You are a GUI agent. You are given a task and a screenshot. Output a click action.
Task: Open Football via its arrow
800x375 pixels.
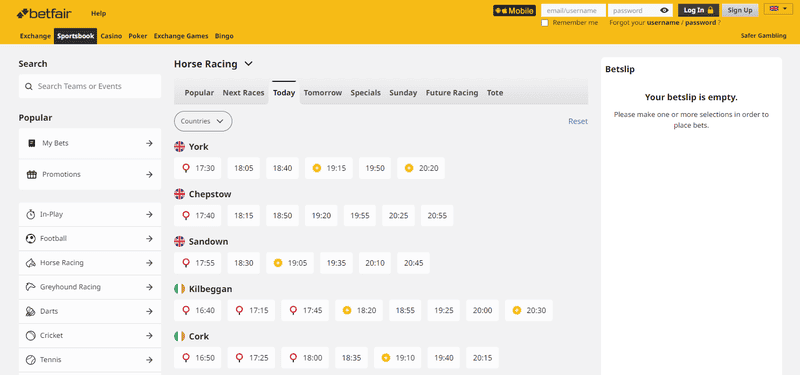[x=149, y=238]
